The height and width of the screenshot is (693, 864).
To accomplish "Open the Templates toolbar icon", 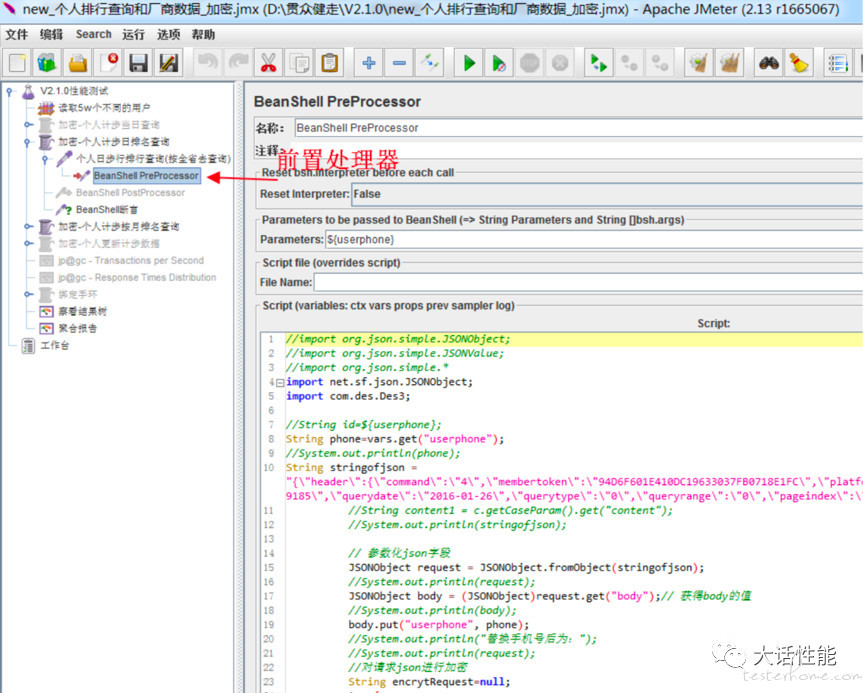I will click(x=47, y=63).
